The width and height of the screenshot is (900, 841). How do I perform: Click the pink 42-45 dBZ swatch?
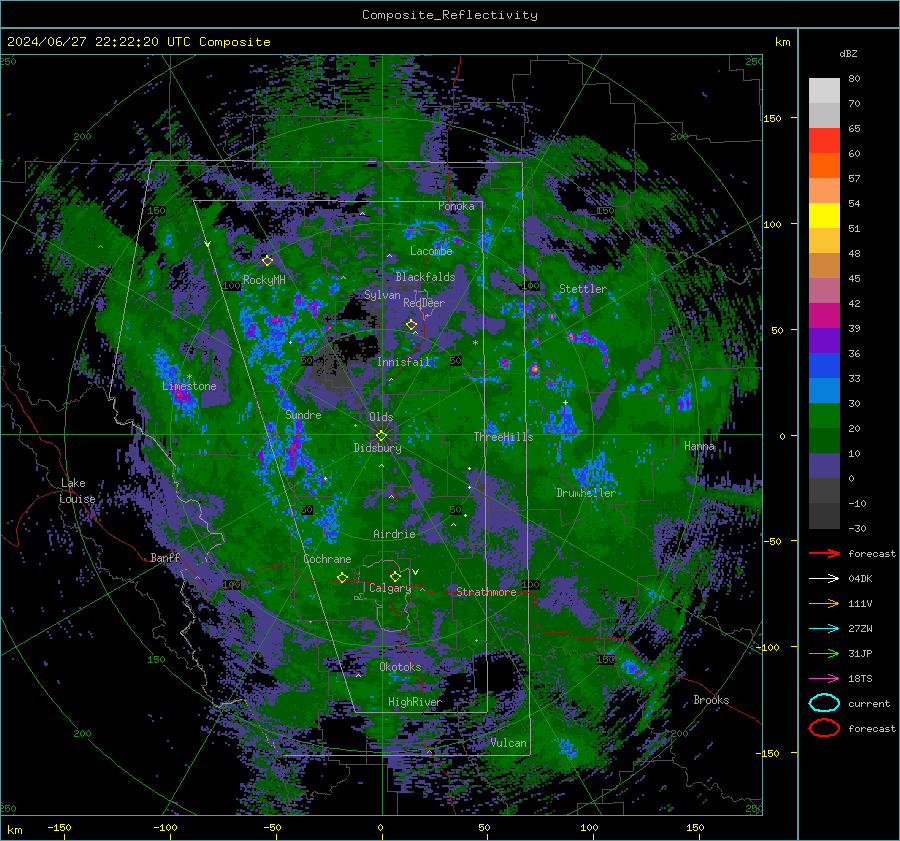824,291
